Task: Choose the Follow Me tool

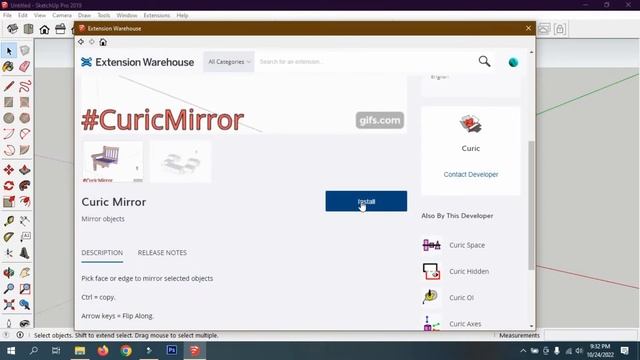Action: (x=24, y=186)
